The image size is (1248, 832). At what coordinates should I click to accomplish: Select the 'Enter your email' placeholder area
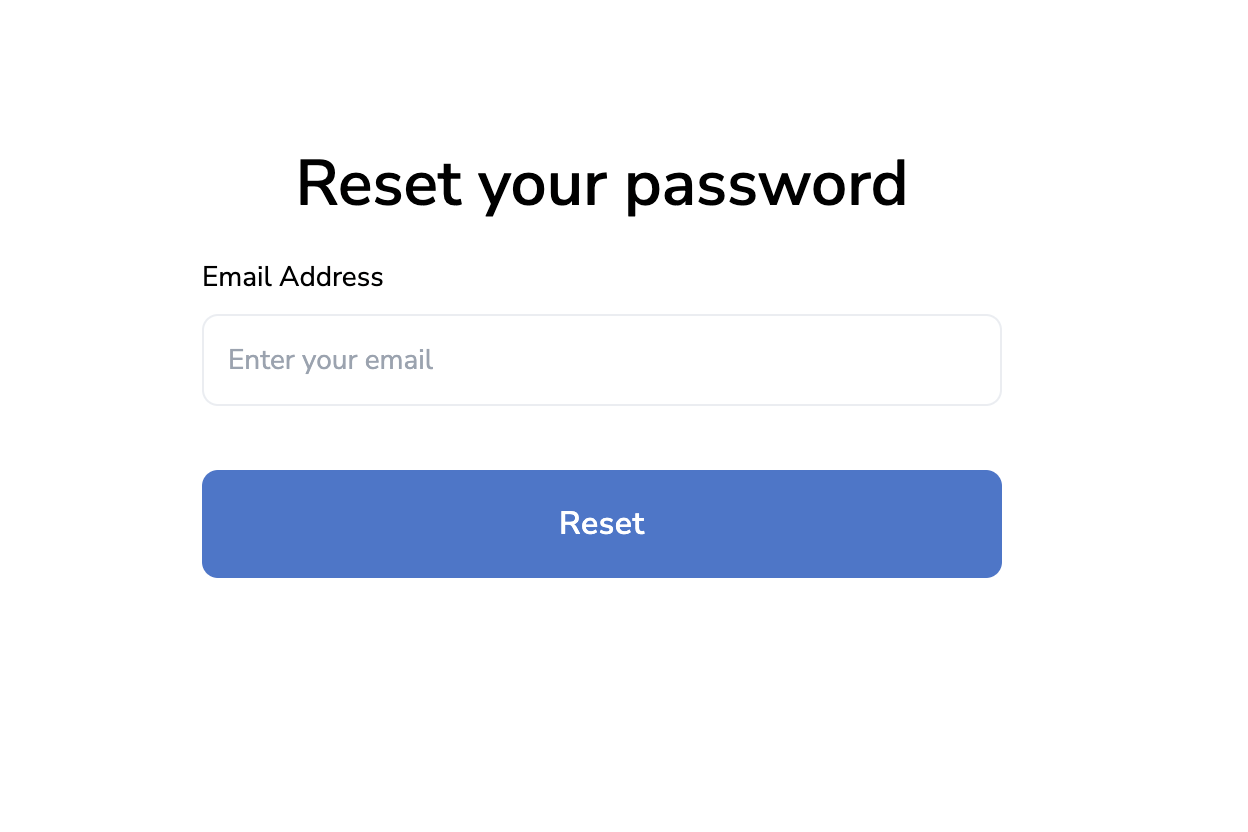click(x=330, y=359)
